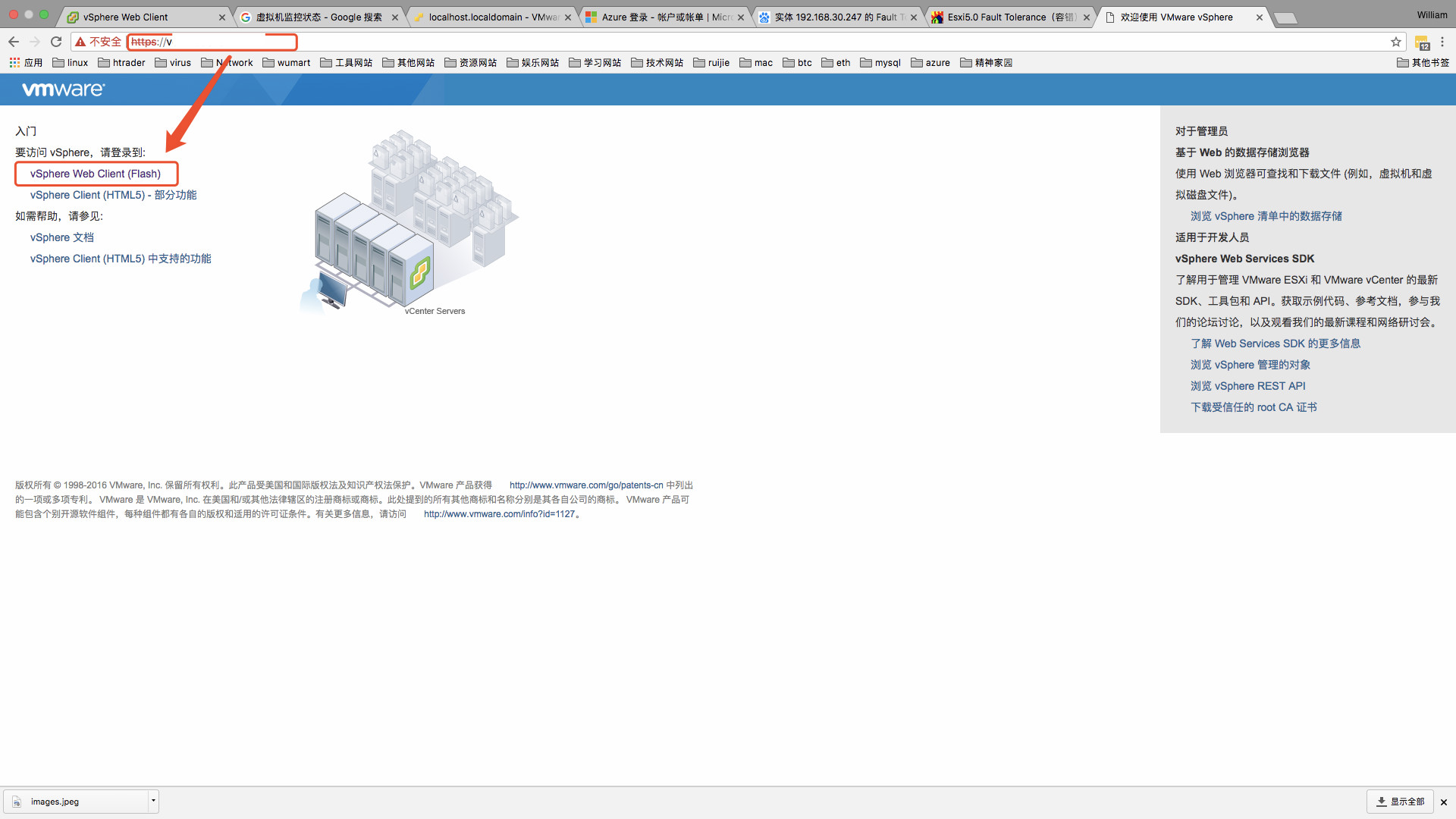The width and height of the screenshot is (1456, 819).
Task: Close the Azure login tab
Action: [741, 17]
